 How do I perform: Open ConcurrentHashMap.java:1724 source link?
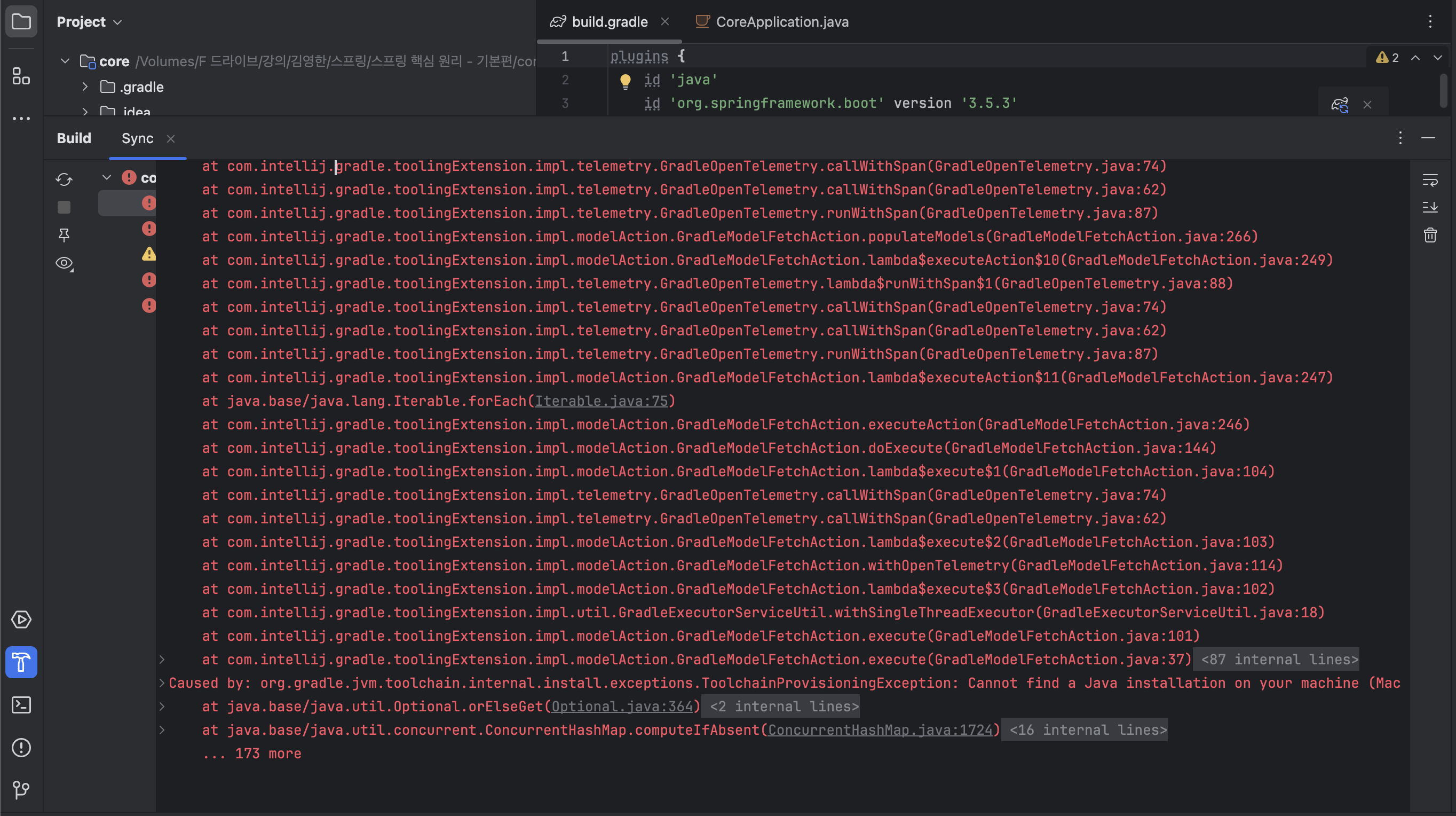click(x=880, y=730)
